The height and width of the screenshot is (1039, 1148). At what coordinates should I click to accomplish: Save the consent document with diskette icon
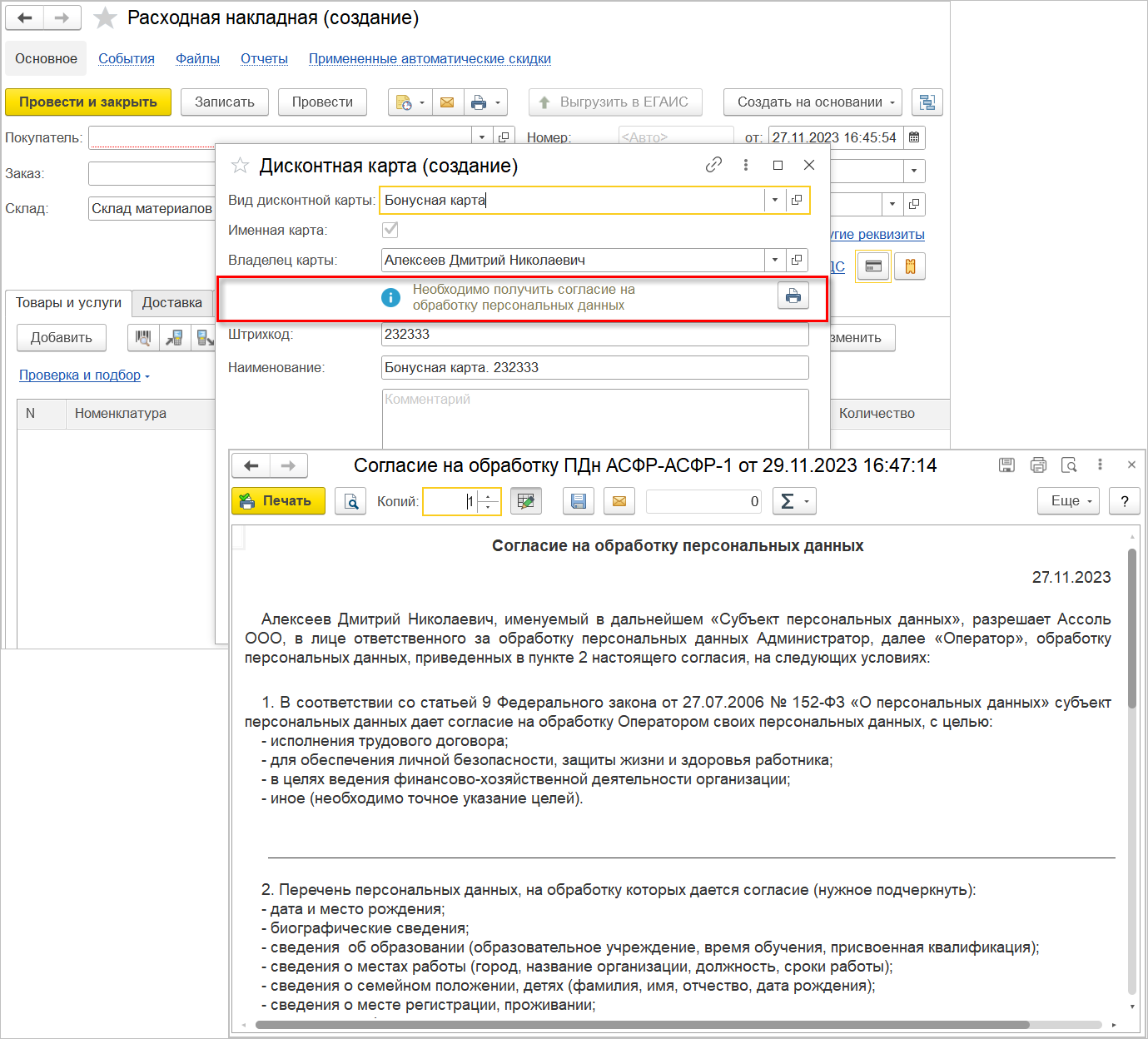579,501
